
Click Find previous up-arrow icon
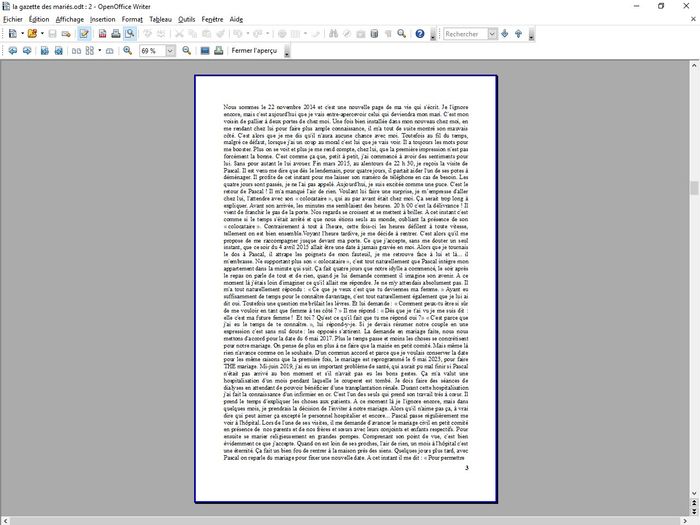pyautogui.click(x=518, y=33)
